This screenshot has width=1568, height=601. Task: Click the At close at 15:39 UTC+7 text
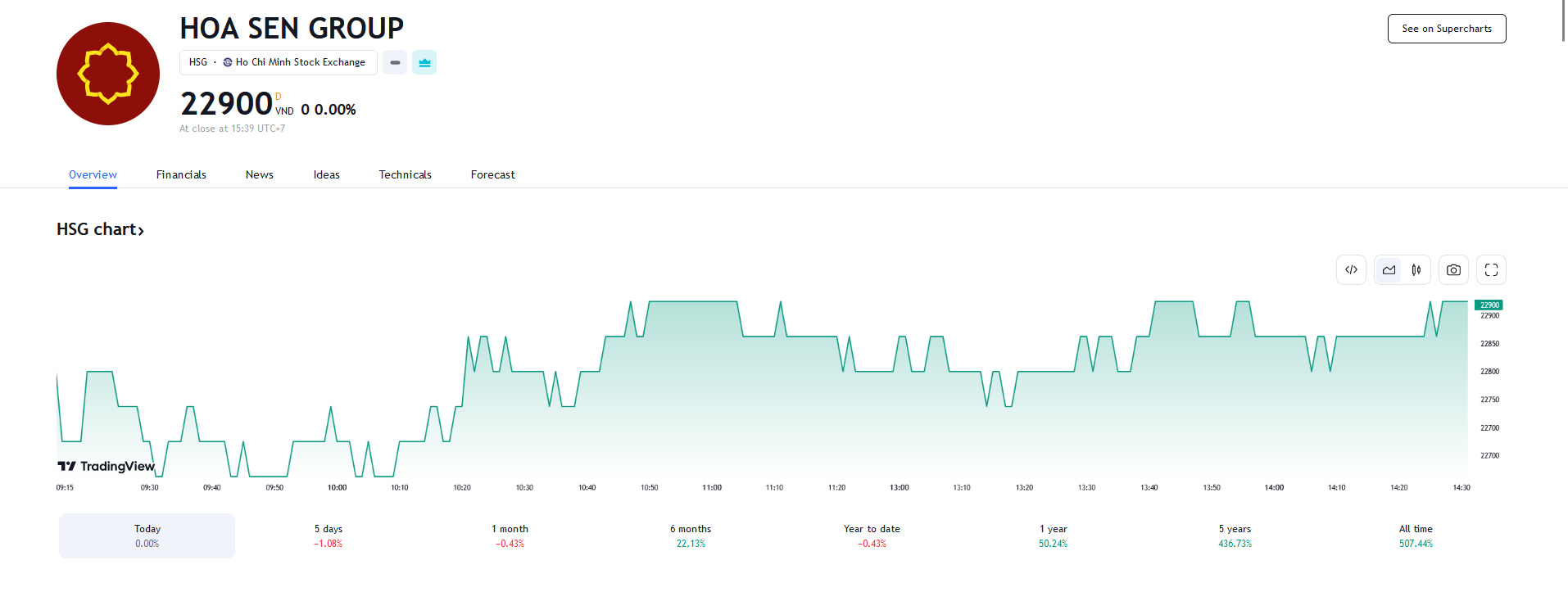(233, 129)
